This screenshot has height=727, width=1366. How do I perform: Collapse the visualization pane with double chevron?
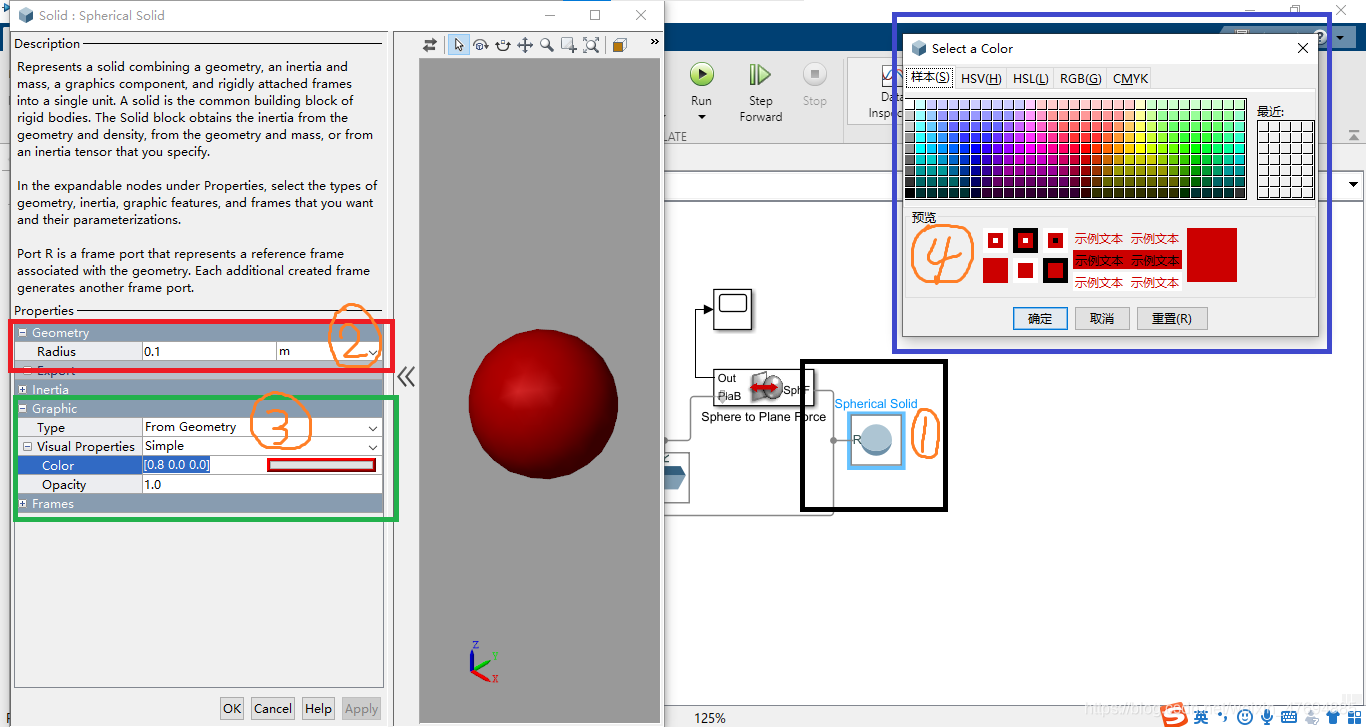tap(406, 376)
